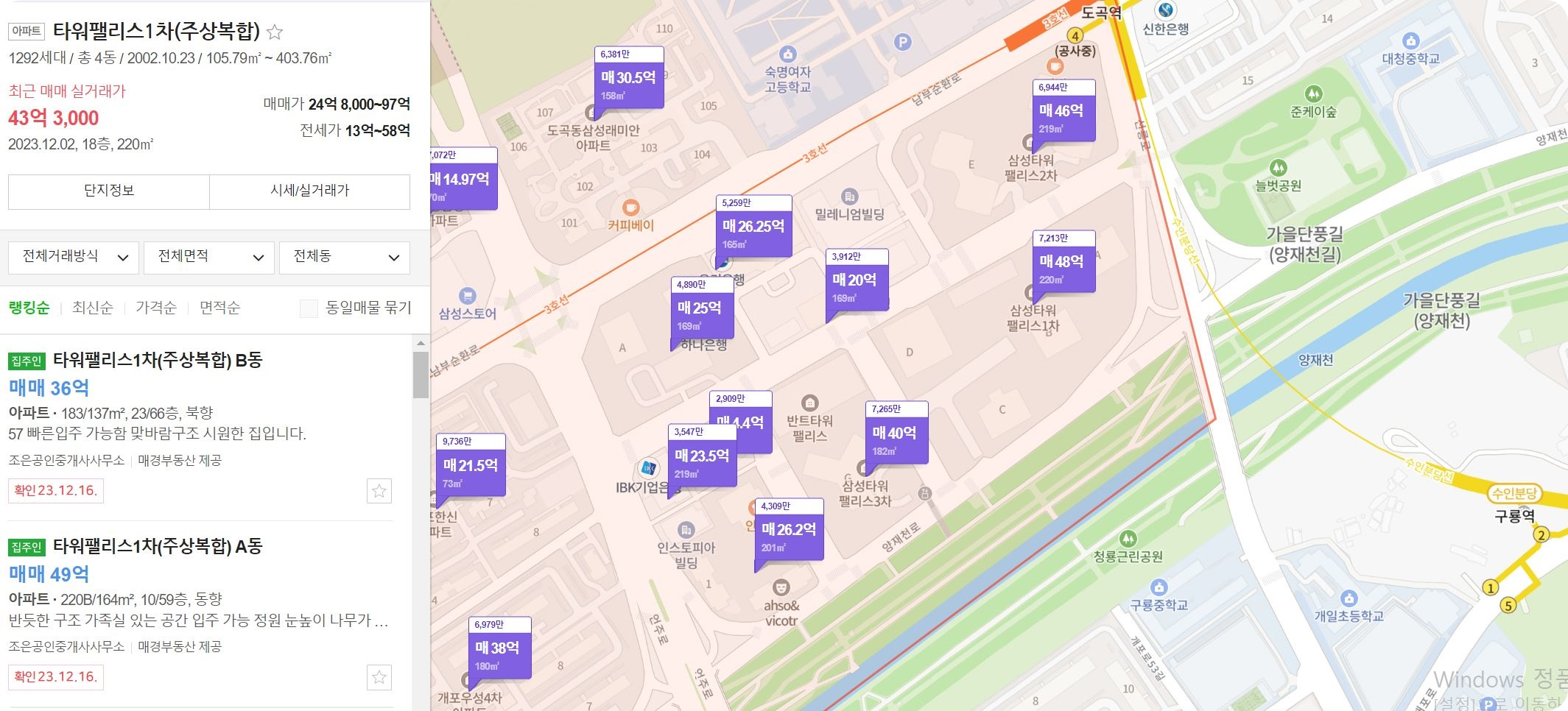Viewport: 1568px width, 711px height.
Task: Click 준케이숲 park icon
Action: pos(1313,94)
